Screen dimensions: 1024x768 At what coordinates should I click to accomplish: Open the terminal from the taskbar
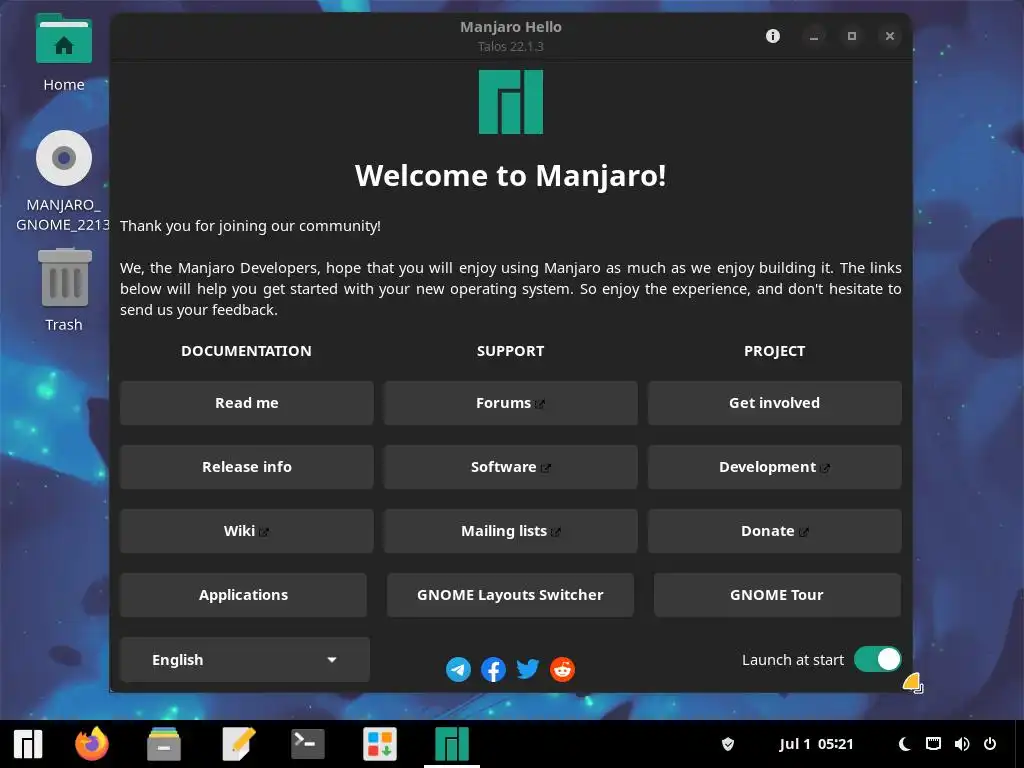(308, 744)
